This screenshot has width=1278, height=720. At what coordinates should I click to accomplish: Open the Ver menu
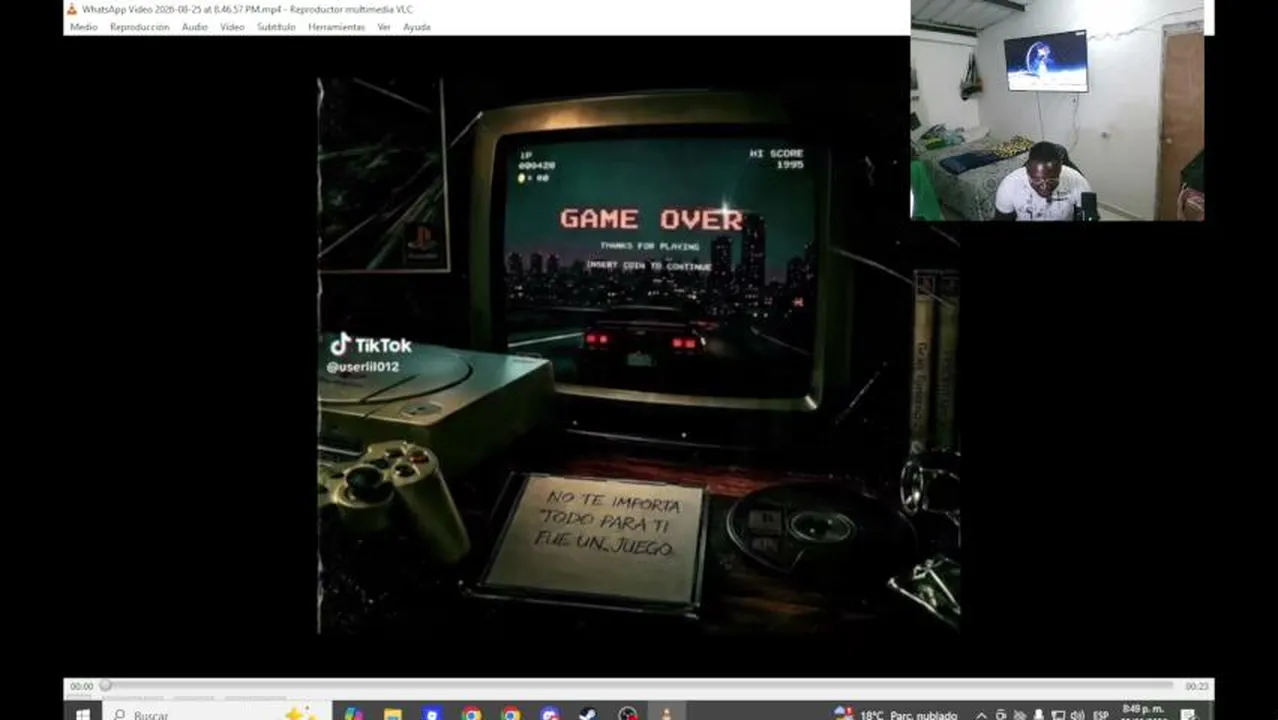(384, 27)
